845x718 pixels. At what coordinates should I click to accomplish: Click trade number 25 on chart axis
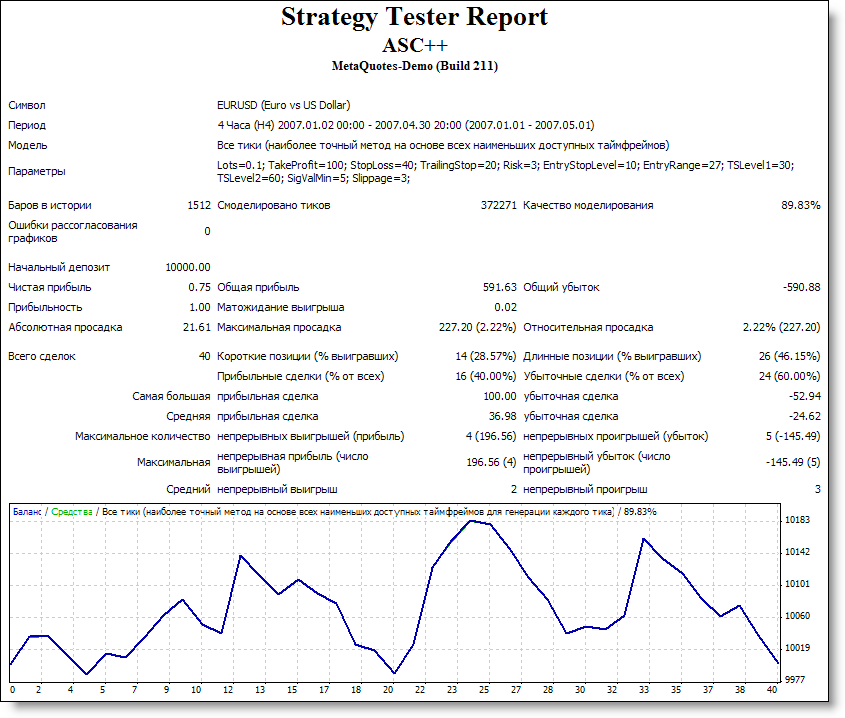point(484,689)
